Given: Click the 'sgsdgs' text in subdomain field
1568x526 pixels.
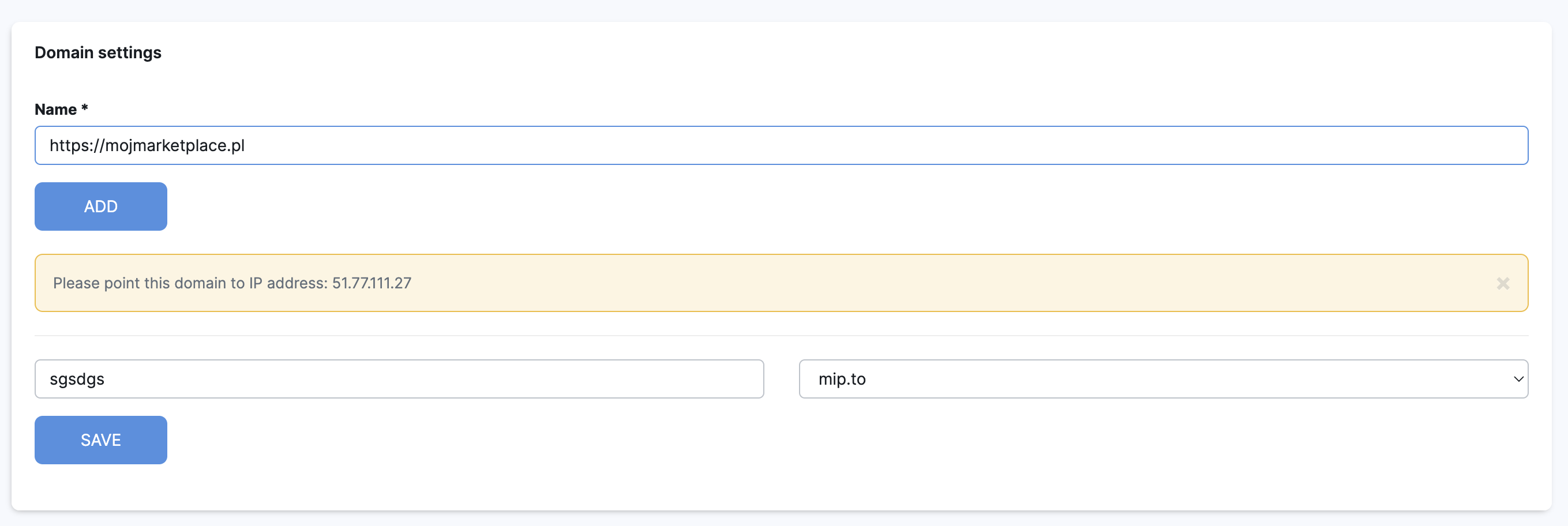Looking at the screenshot, I should point(77,380).
